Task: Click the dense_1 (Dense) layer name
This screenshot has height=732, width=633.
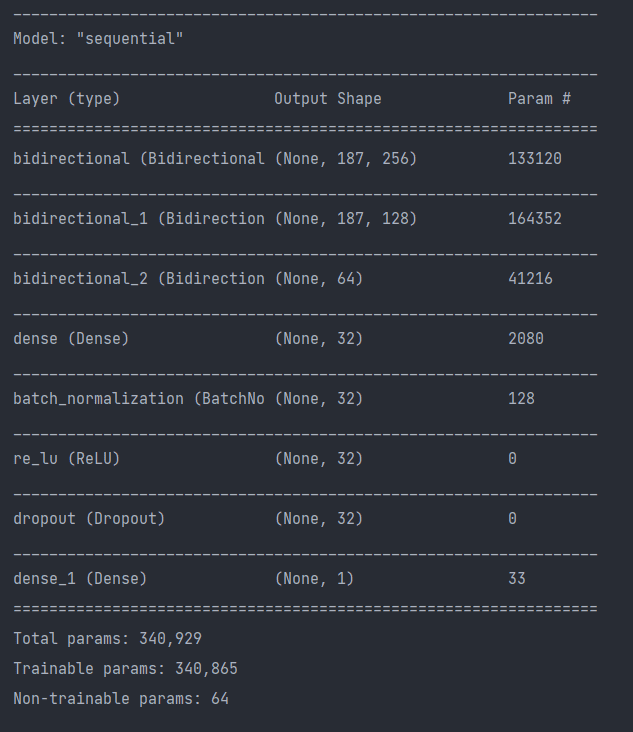Action: pos(80,579)
